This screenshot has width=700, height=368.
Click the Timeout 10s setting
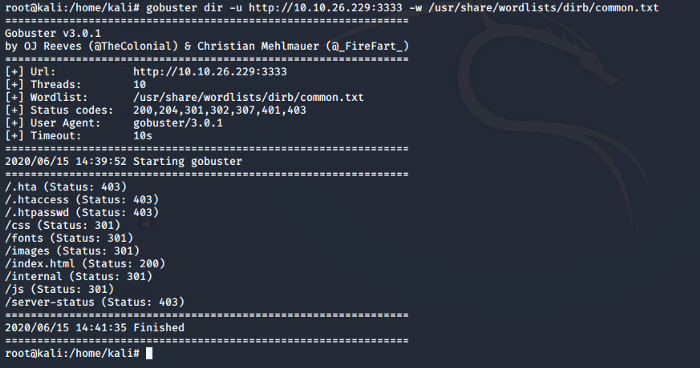click(x=79, y=136)
